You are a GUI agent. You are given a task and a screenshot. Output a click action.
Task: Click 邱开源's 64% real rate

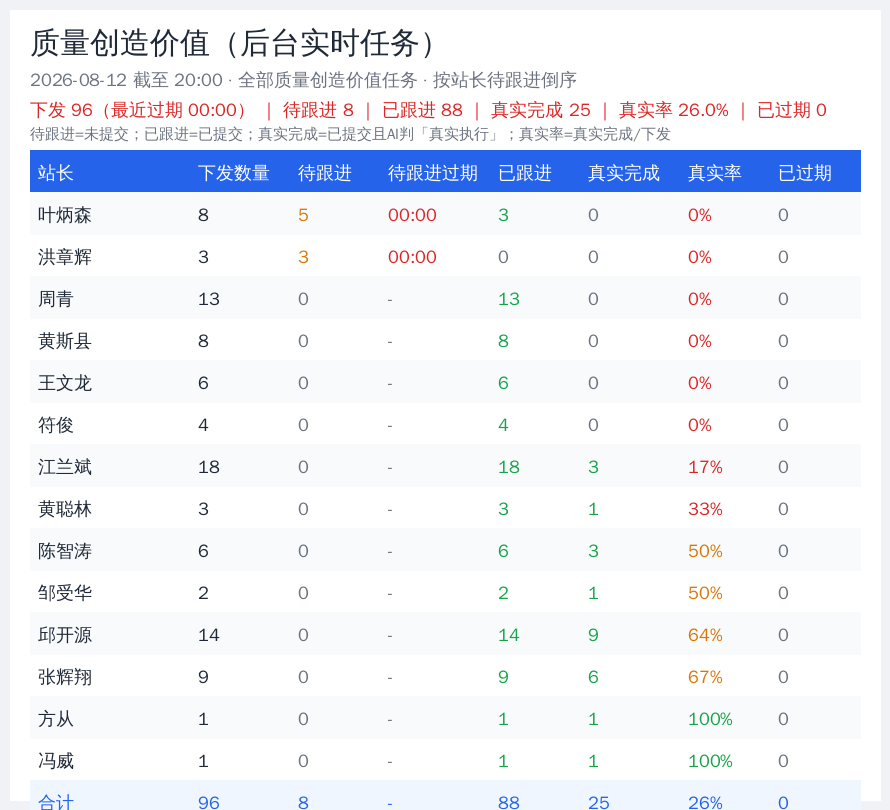[705, 635]
